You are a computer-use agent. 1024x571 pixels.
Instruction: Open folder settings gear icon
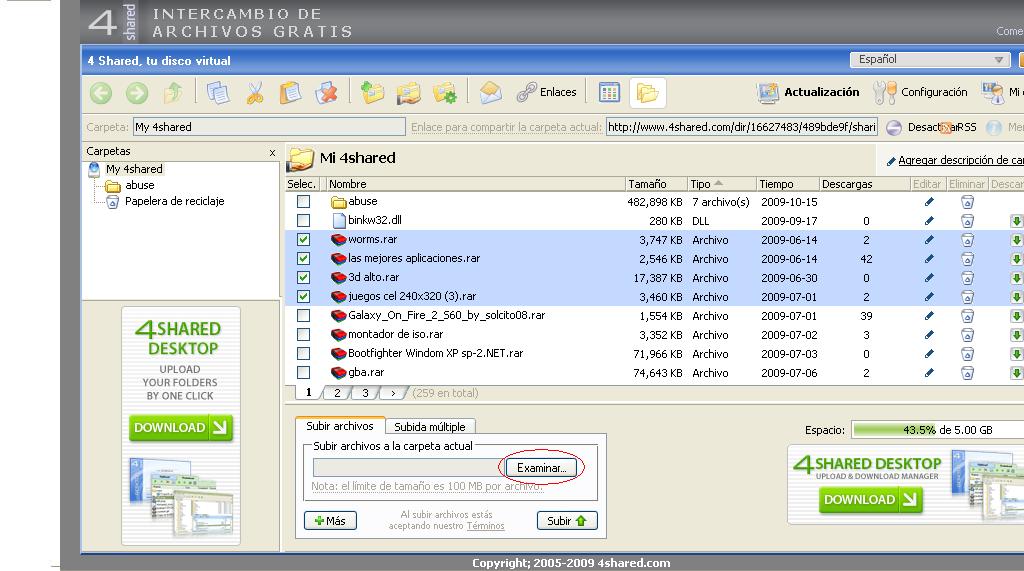click(445, 93)
